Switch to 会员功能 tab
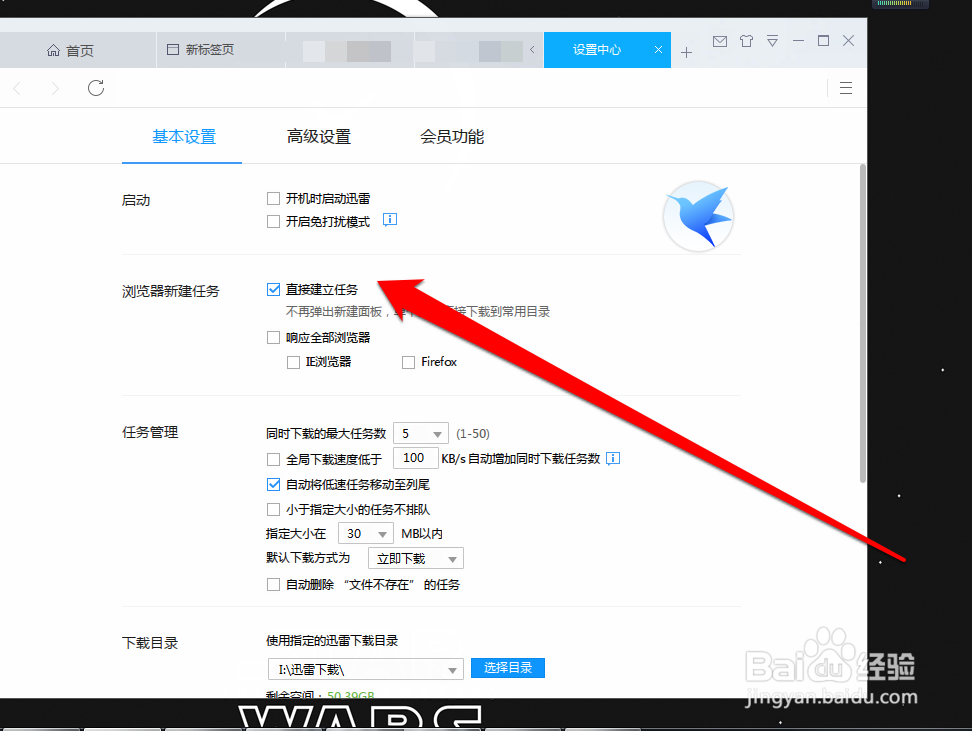The image size is (972, 731). click(452, 136)
